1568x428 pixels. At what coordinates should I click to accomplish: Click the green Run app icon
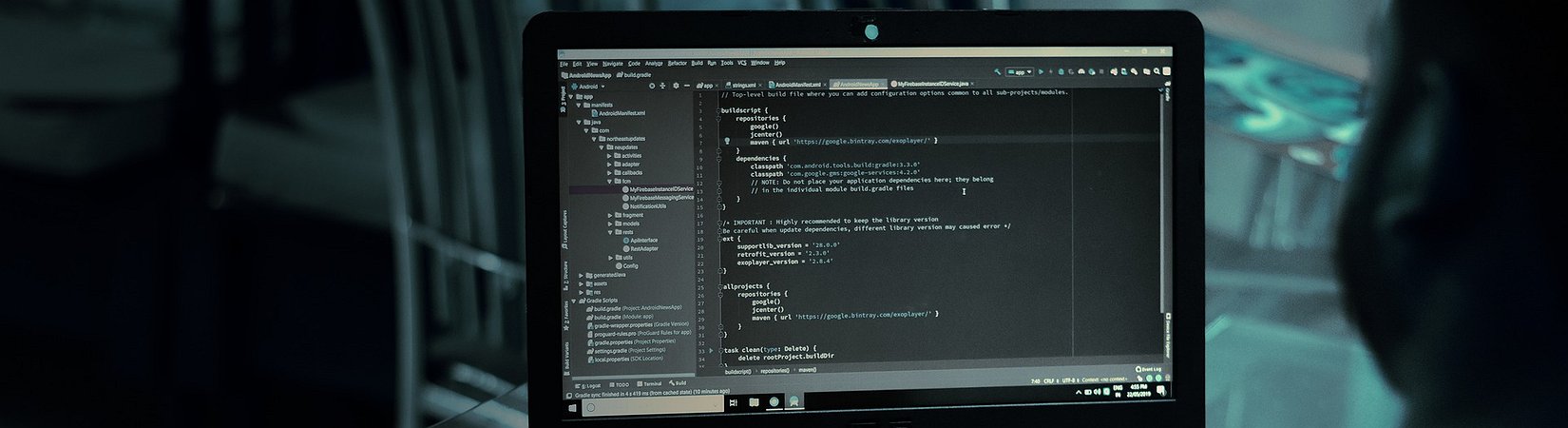(x=1041, y=71)
